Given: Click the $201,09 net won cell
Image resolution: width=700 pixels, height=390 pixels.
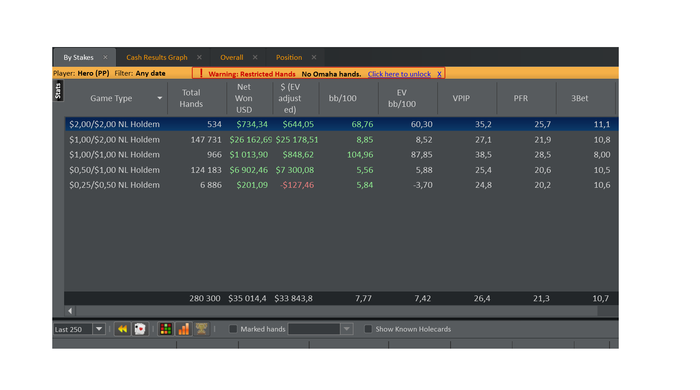Looking at the screenshot, I should [252, 185].
